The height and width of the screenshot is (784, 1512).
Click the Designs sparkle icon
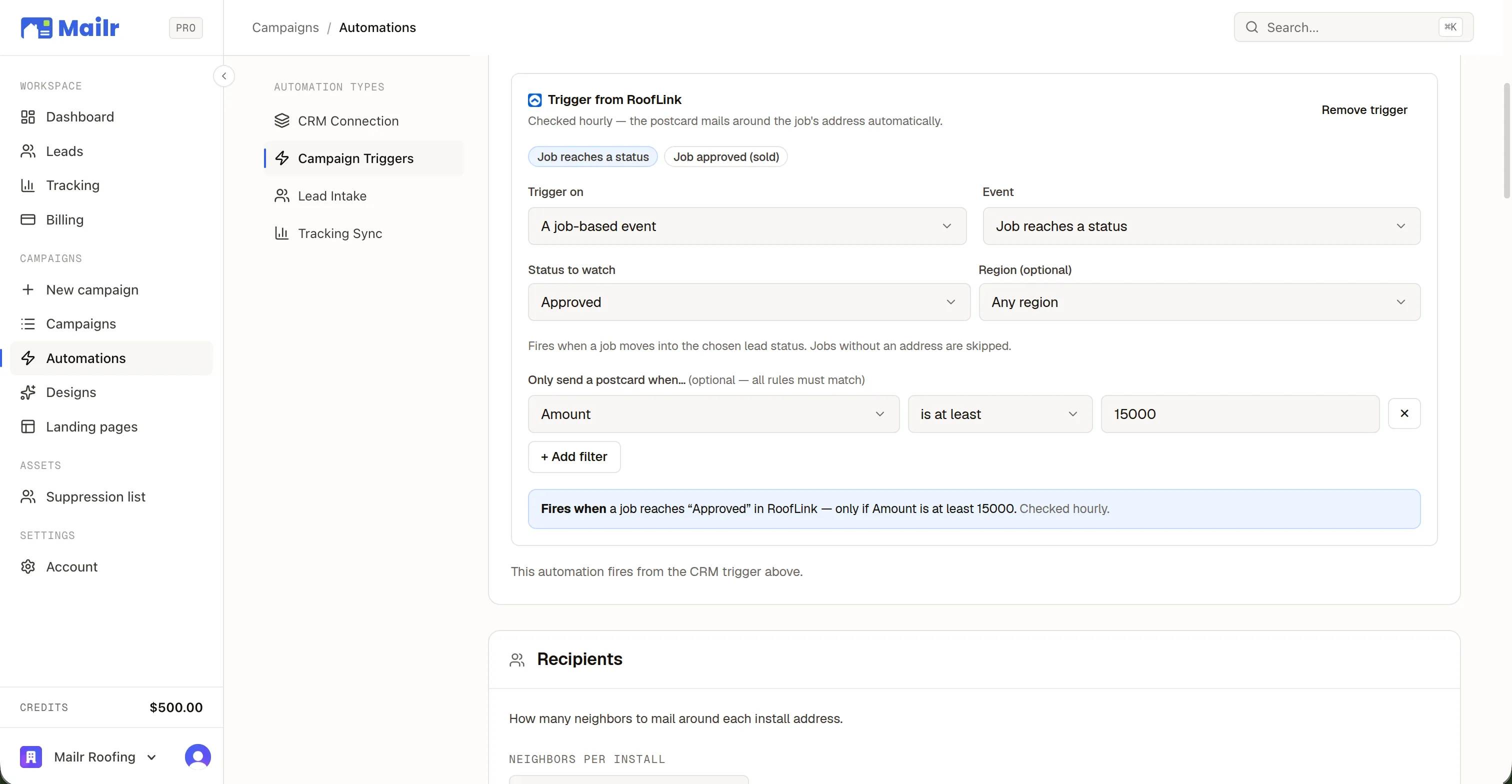(27, 392)
